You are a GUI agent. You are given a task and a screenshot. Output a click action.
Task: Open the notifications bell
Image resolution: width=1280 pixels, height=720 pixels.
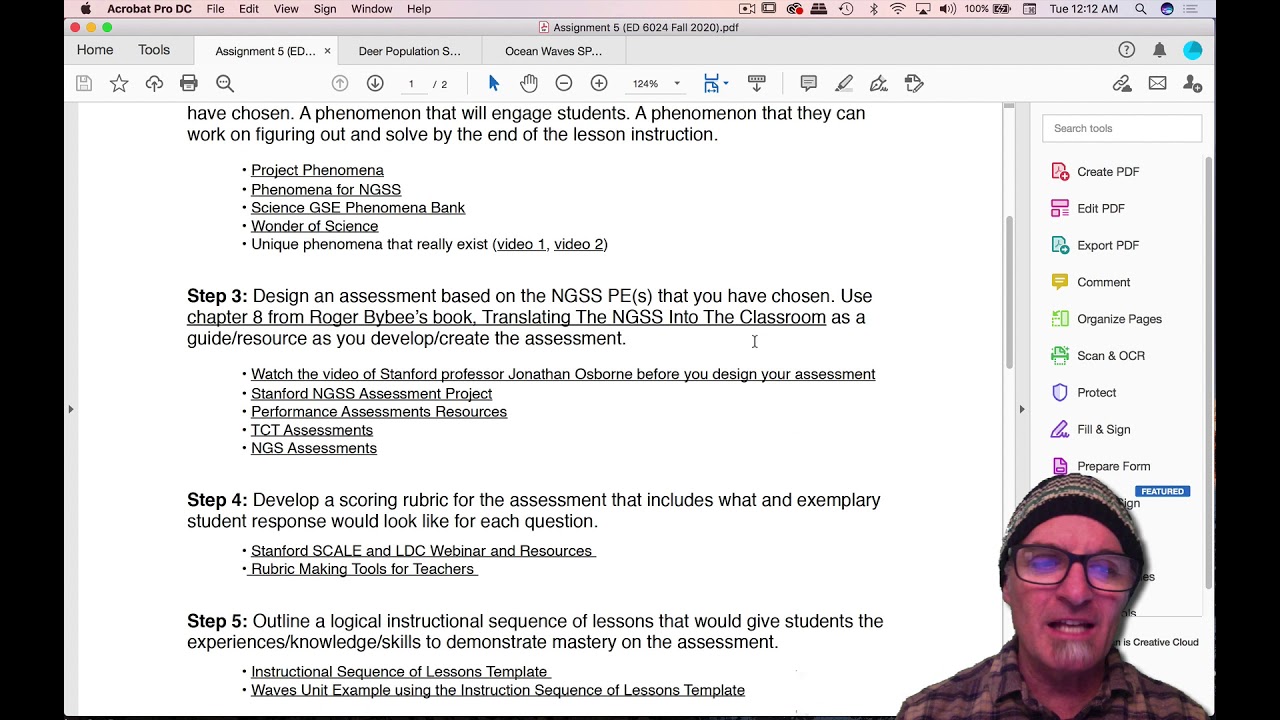[1159, 50]
